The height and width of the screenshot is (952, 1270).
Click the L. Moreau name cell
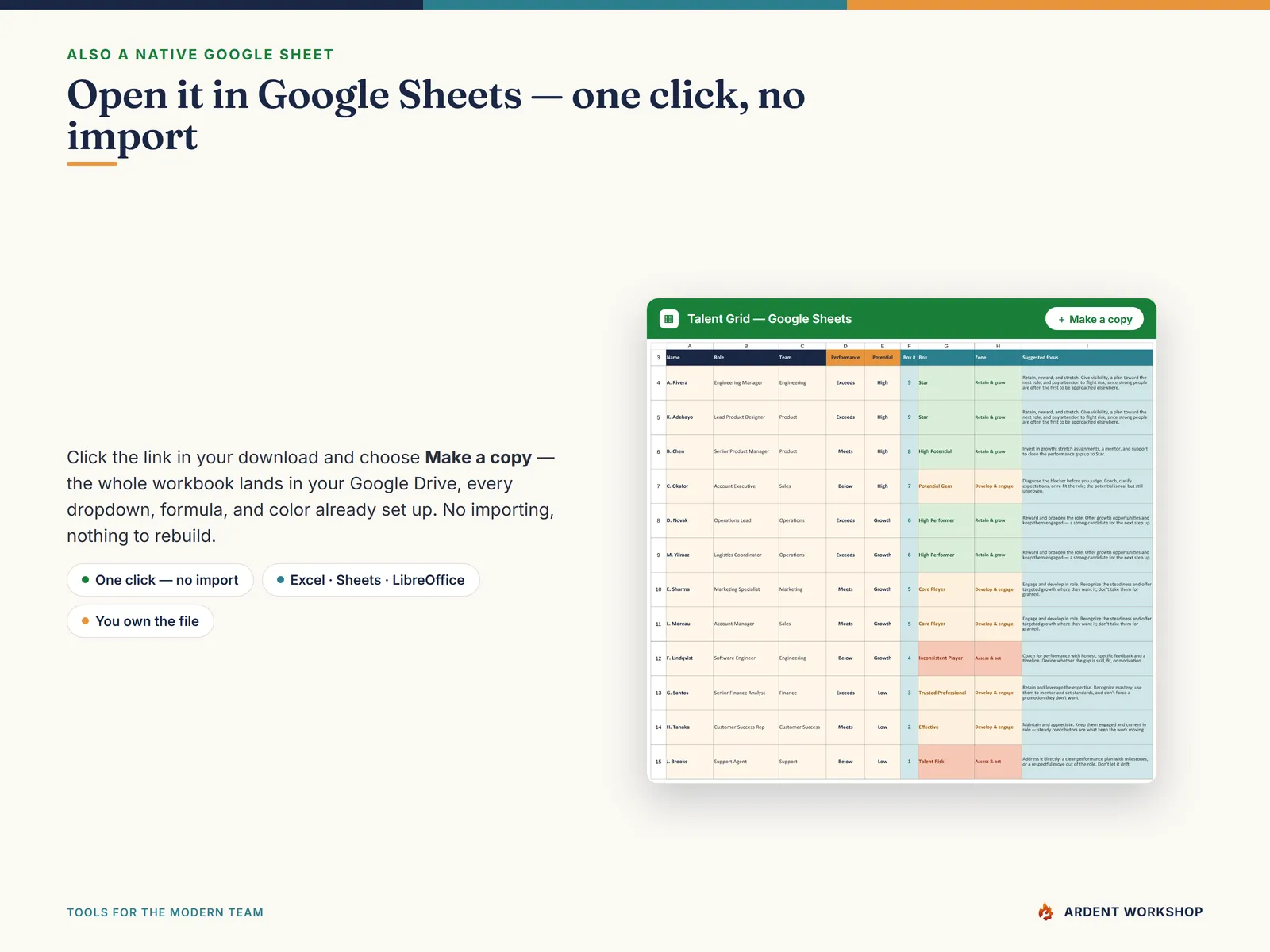coord(689,624)
